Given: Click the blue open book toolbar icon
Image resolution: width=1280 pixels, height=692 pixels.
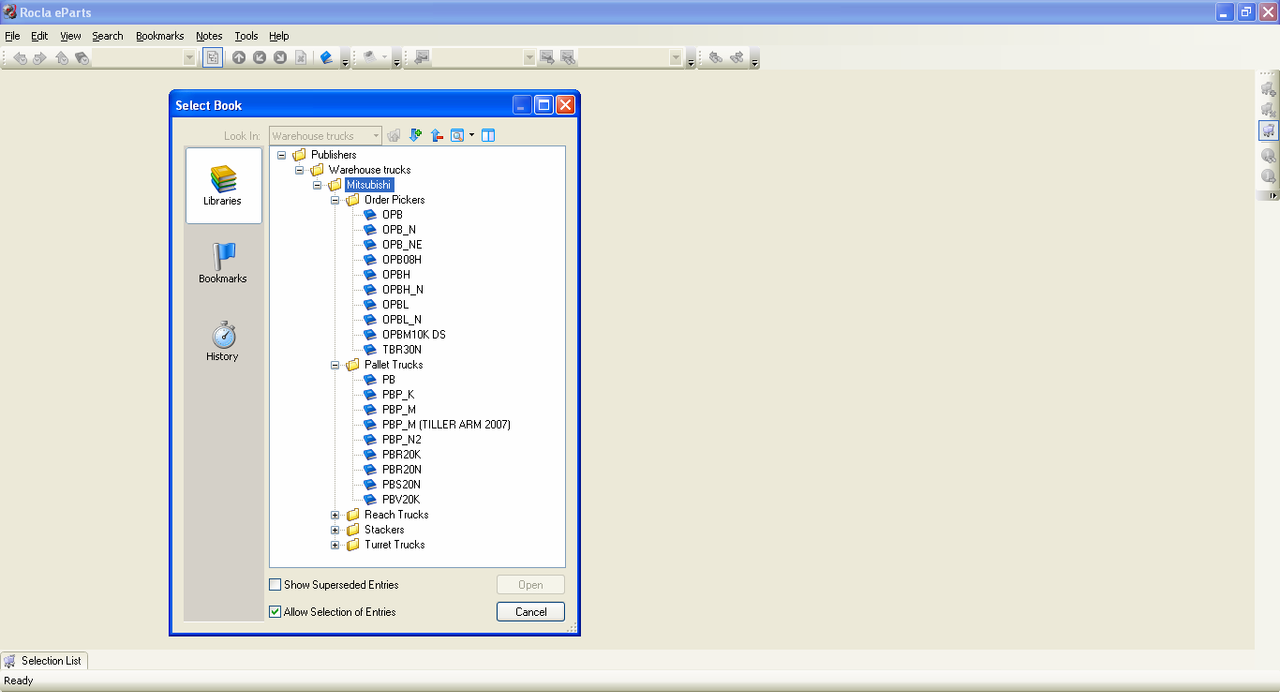Looking at the screenshot, I should coord(326,57).
